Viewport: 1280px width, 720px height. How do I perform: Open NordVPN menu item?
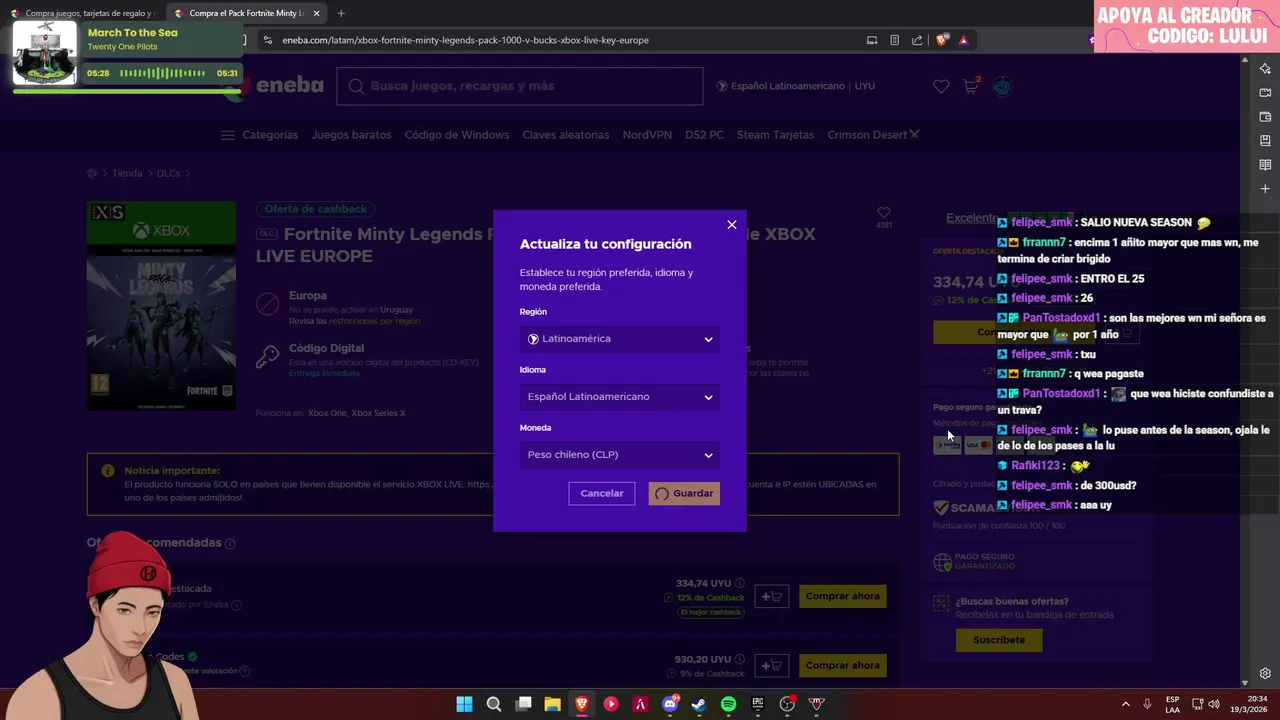tap(647, 135)
